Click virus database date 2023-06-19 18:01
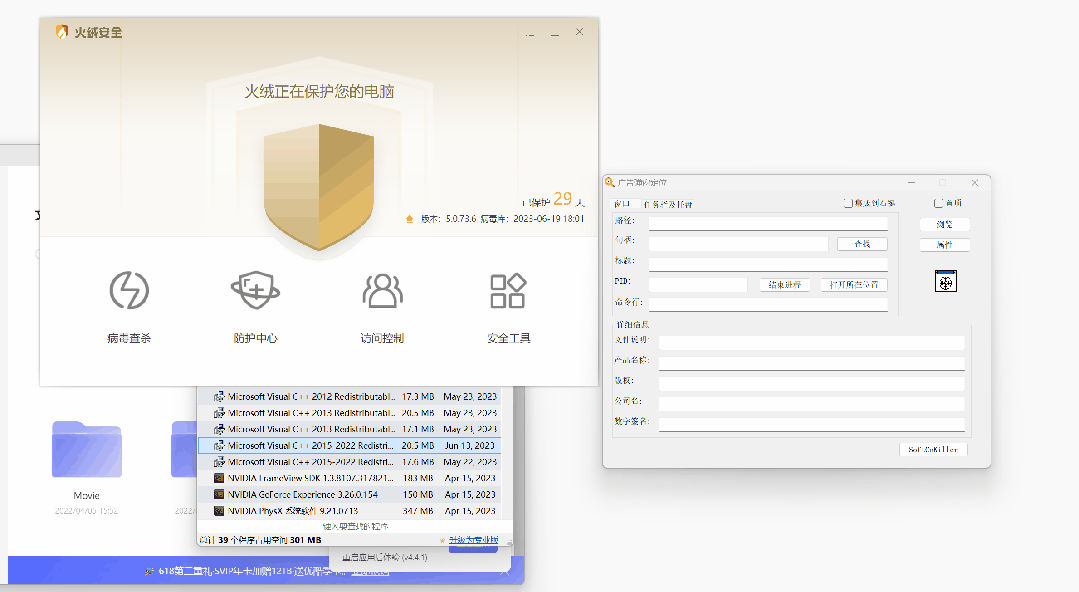Viewport: 1079px width, 592px height. click(548, 219)
